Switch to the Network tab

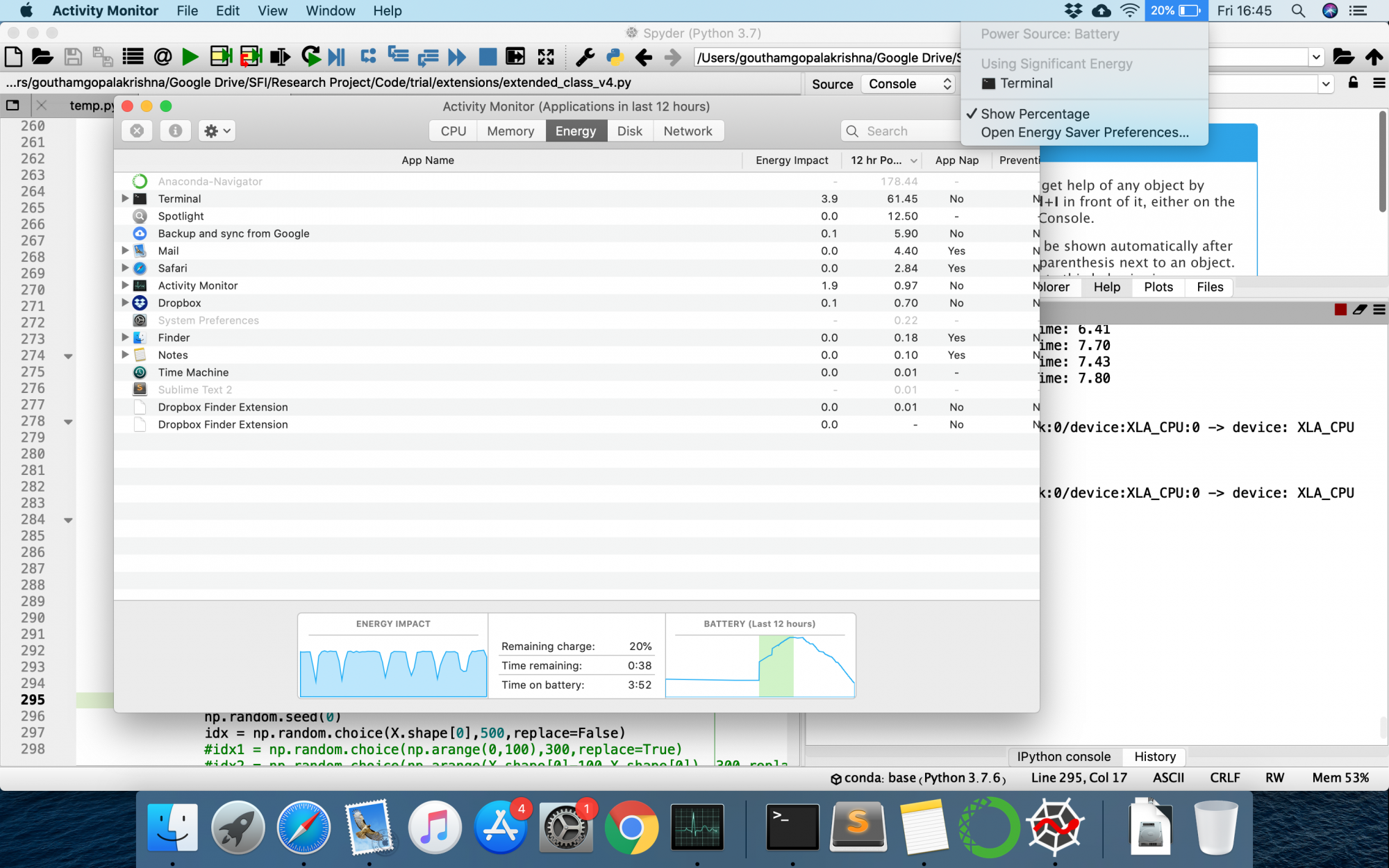coord(688,131)
